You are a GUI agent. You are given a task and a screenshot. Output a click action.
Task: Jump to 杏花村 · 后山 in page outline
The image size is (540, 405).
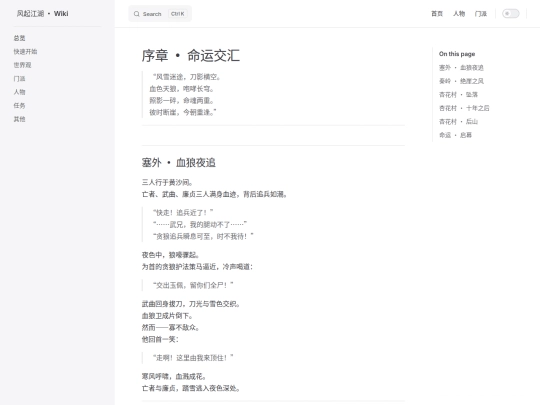coord(458,122)
